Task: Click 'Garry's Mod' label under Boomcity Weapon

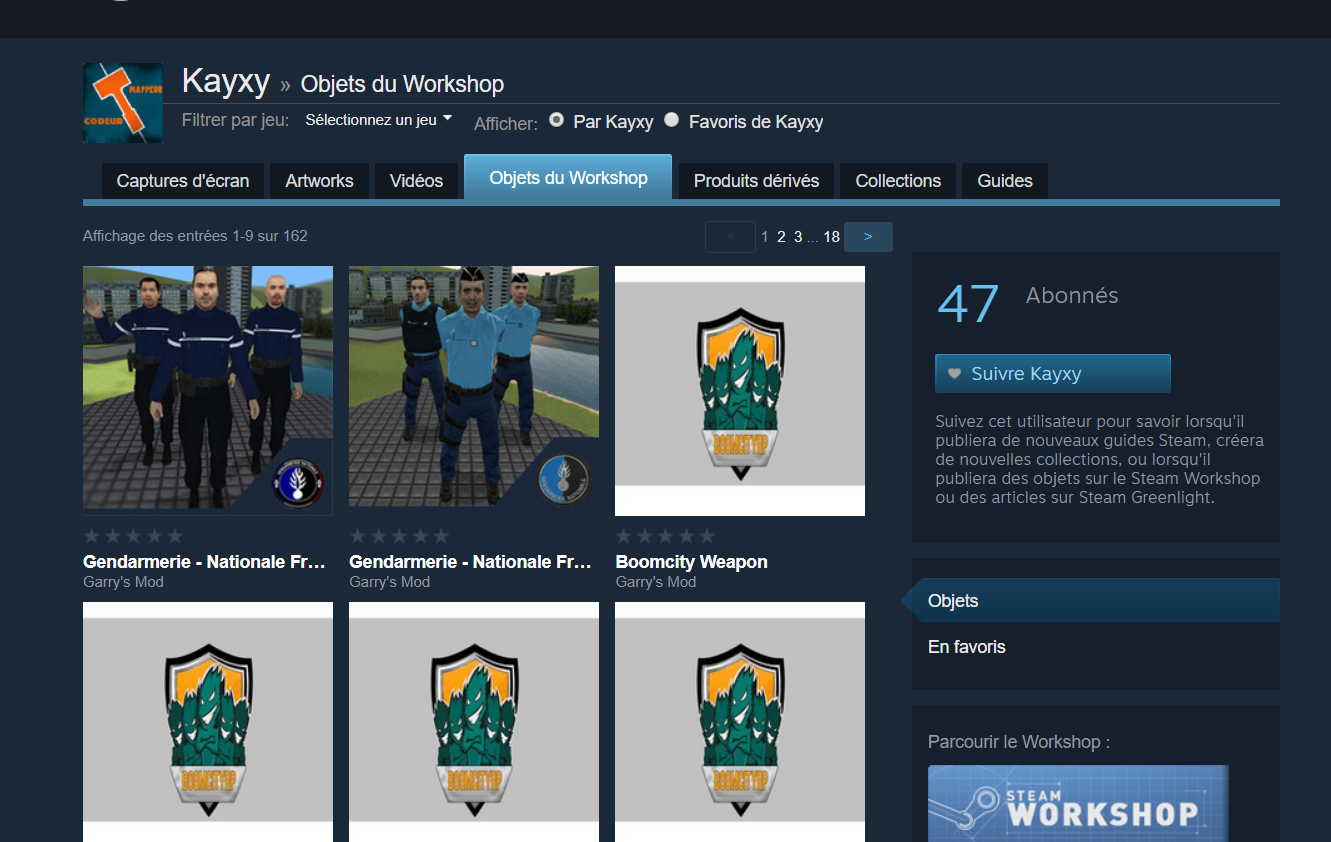Action: (656, 582)
